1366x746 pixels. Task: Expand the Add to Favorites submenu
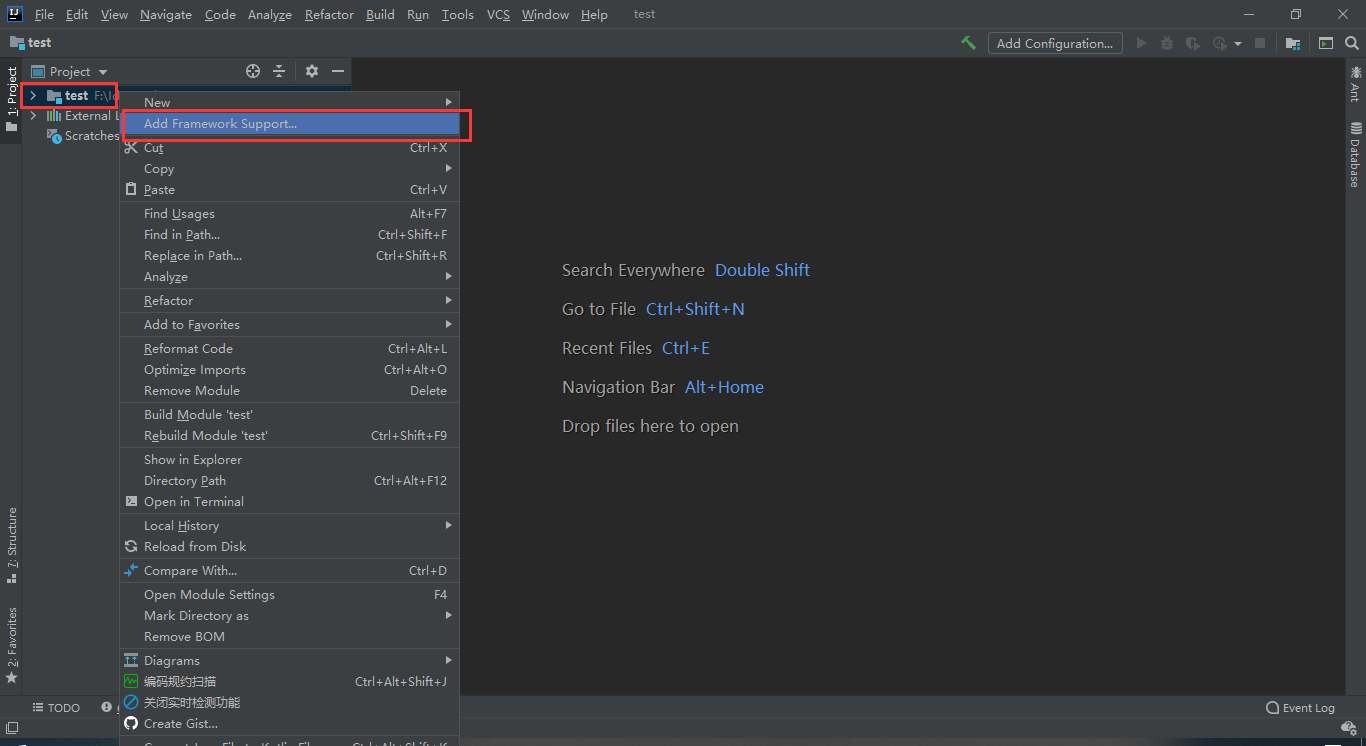[289, 324]
